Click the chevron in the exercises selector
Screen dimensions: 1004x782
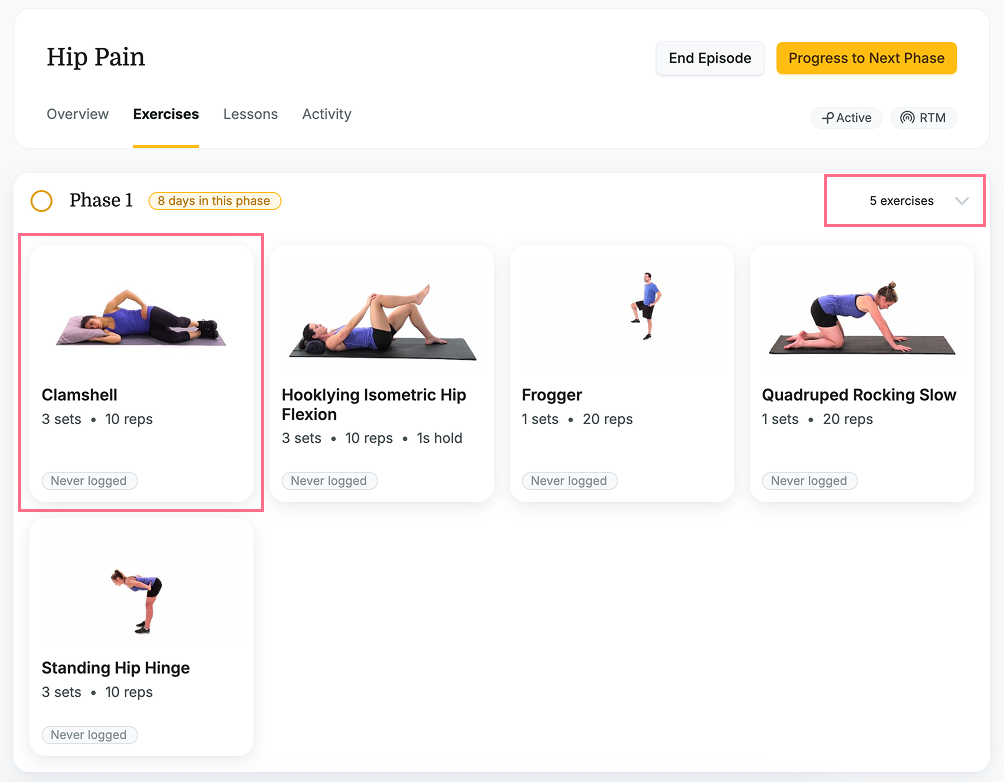962,200
